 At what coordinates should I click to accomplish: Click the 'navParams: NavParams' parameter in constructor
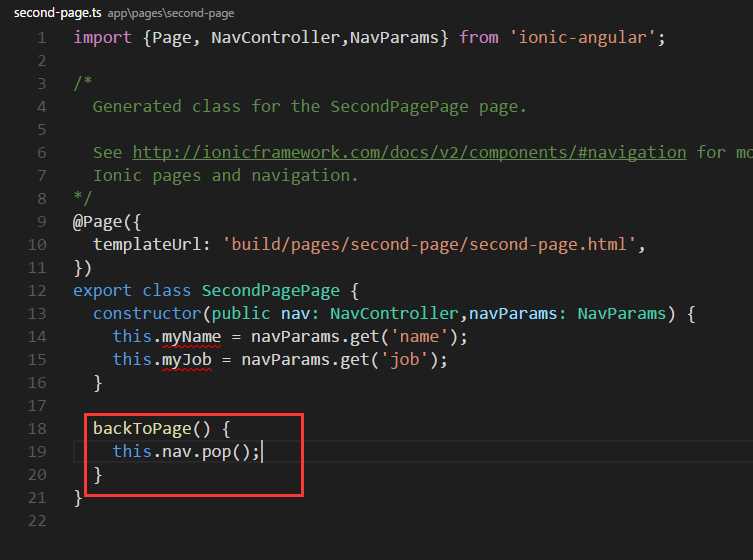(567, 314)
